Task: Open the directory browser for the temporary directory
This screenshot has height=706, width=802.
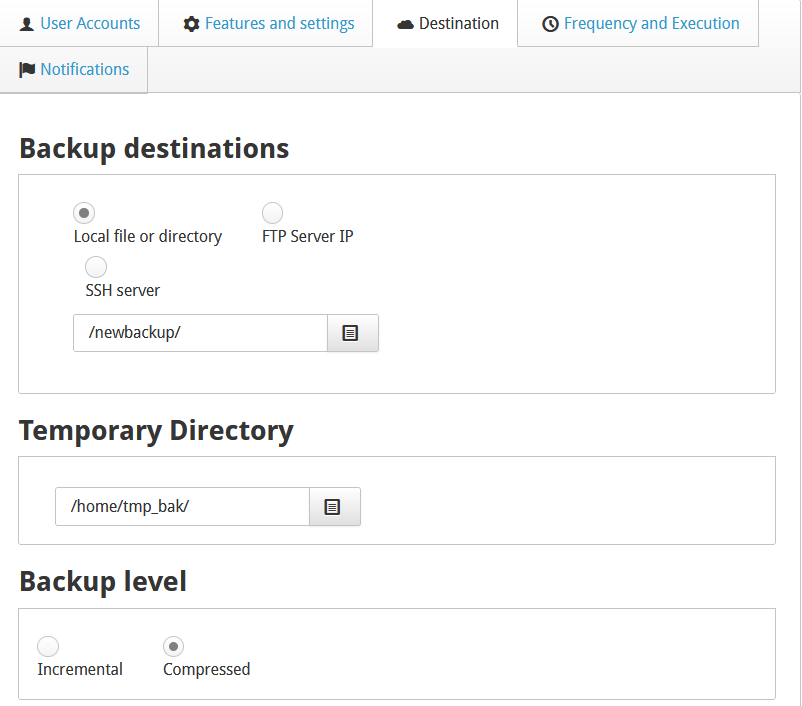Action: [335, 506]
